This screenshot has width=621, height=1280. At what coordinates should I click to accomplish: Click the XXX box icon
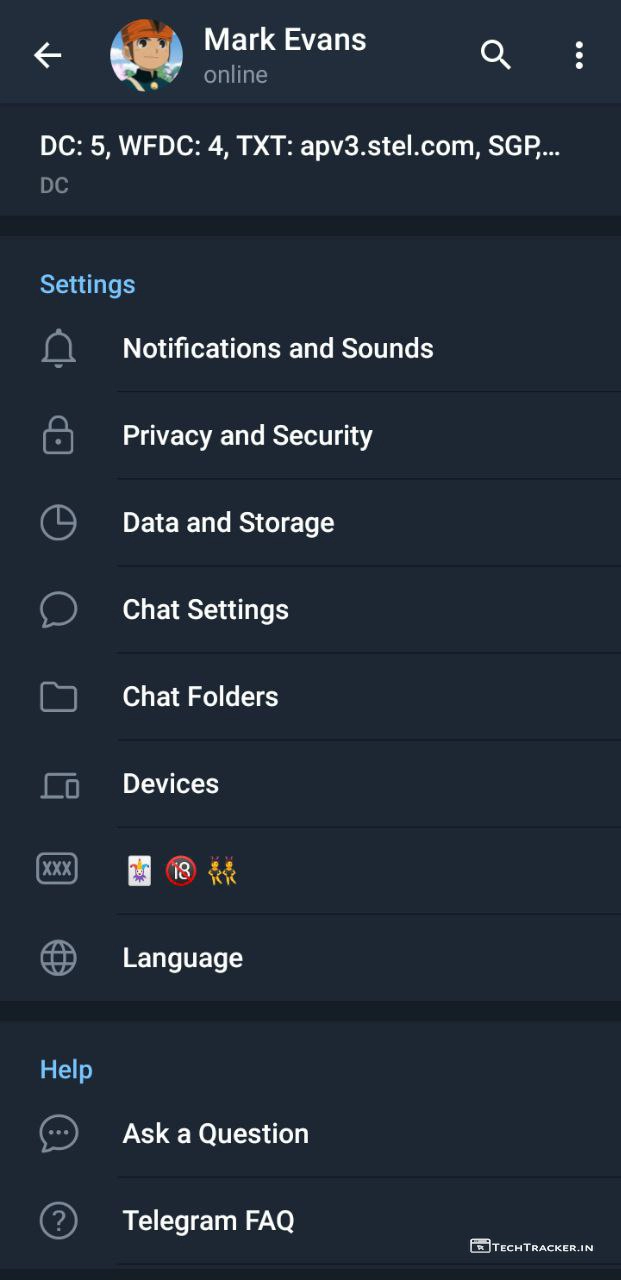click(57, 870)
